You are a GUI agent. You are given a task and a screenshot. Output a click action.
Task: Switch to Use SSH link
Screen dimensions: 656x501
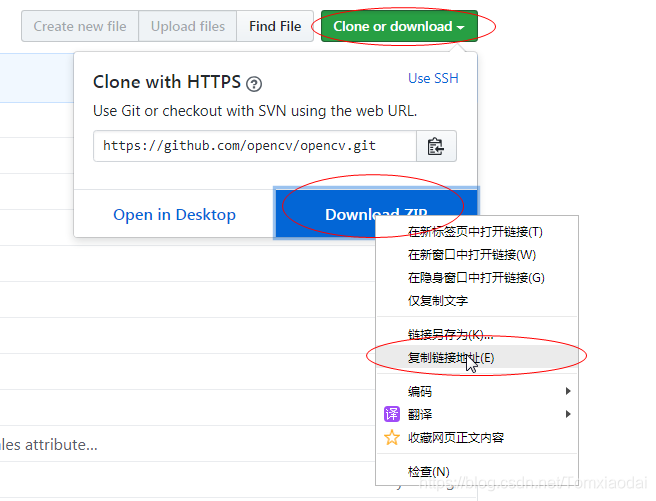tap(433, 78)
